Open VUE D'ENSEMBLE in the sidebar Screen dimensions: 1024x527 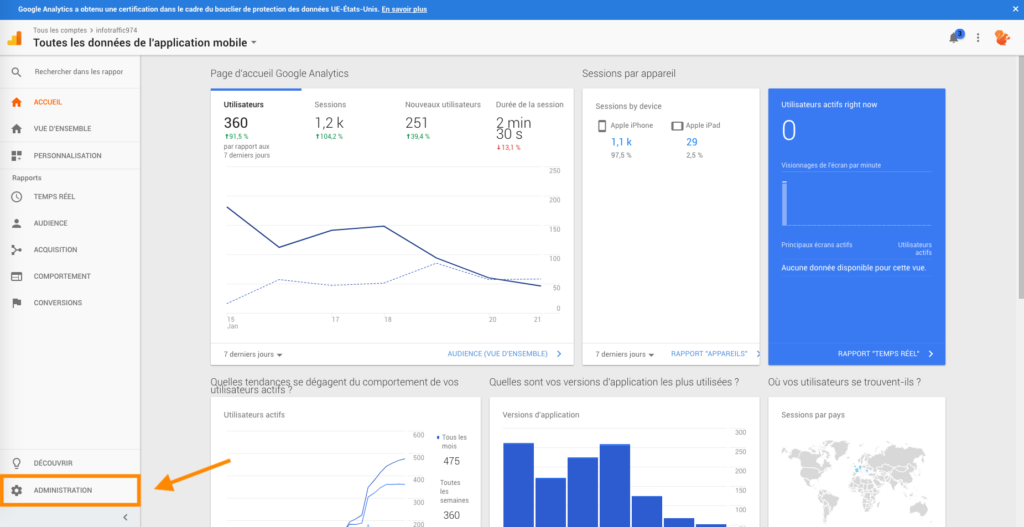(63, 129)
